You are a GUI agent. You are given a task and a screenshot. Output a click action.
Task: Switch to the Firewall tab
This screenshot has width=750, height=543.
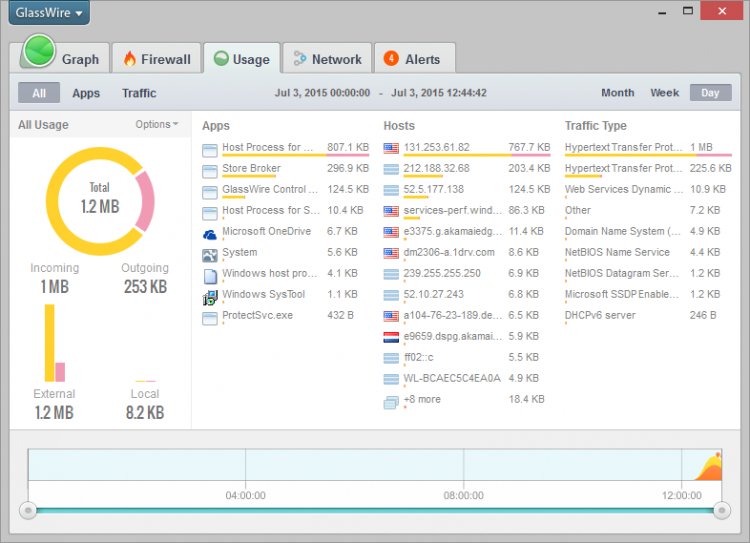pos(156,58)
